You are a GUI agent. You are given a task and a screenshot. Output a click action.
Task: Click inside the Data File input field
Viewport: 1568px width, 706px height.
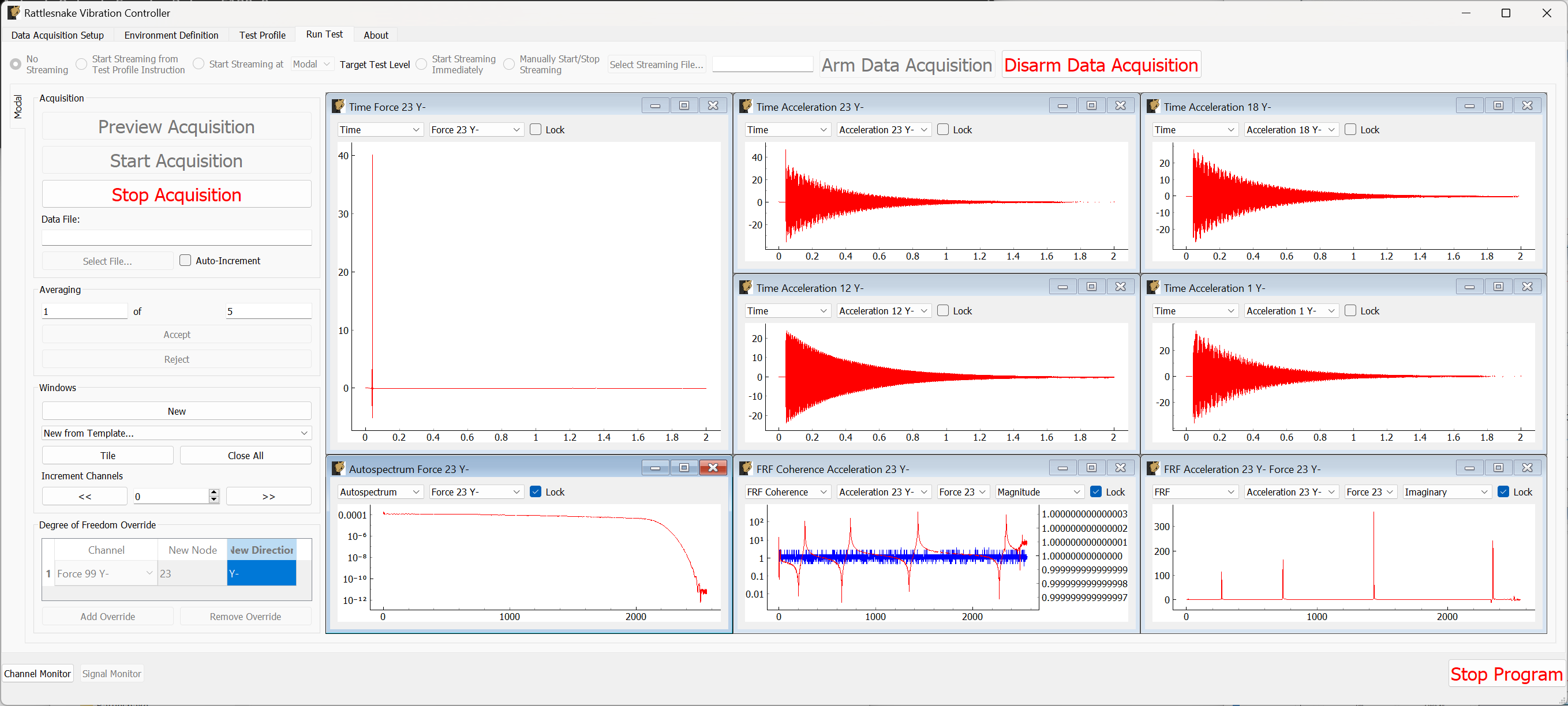176,236
